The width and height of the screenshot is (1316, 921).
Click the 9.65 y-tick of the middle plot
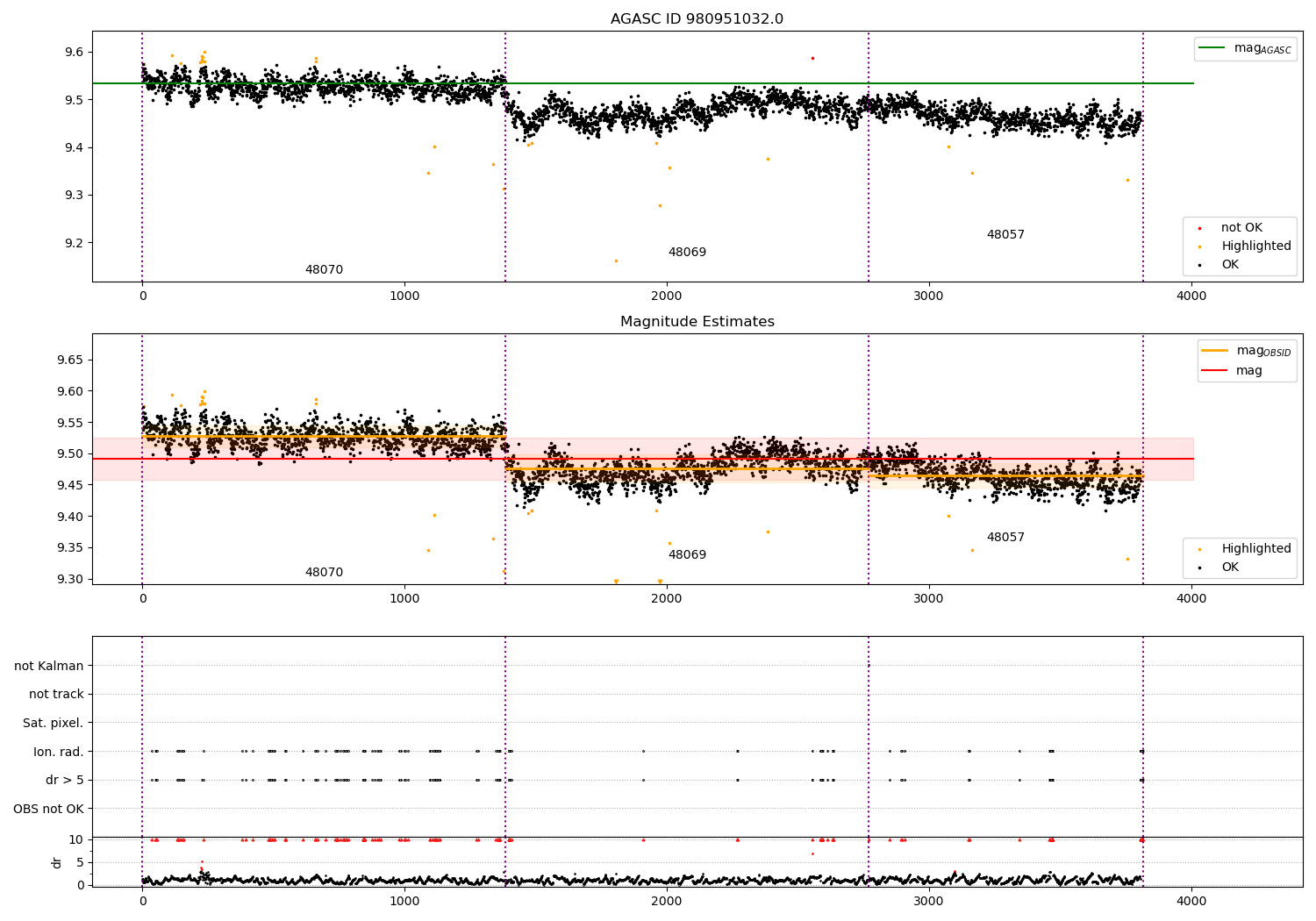click(x=70, y=360)
